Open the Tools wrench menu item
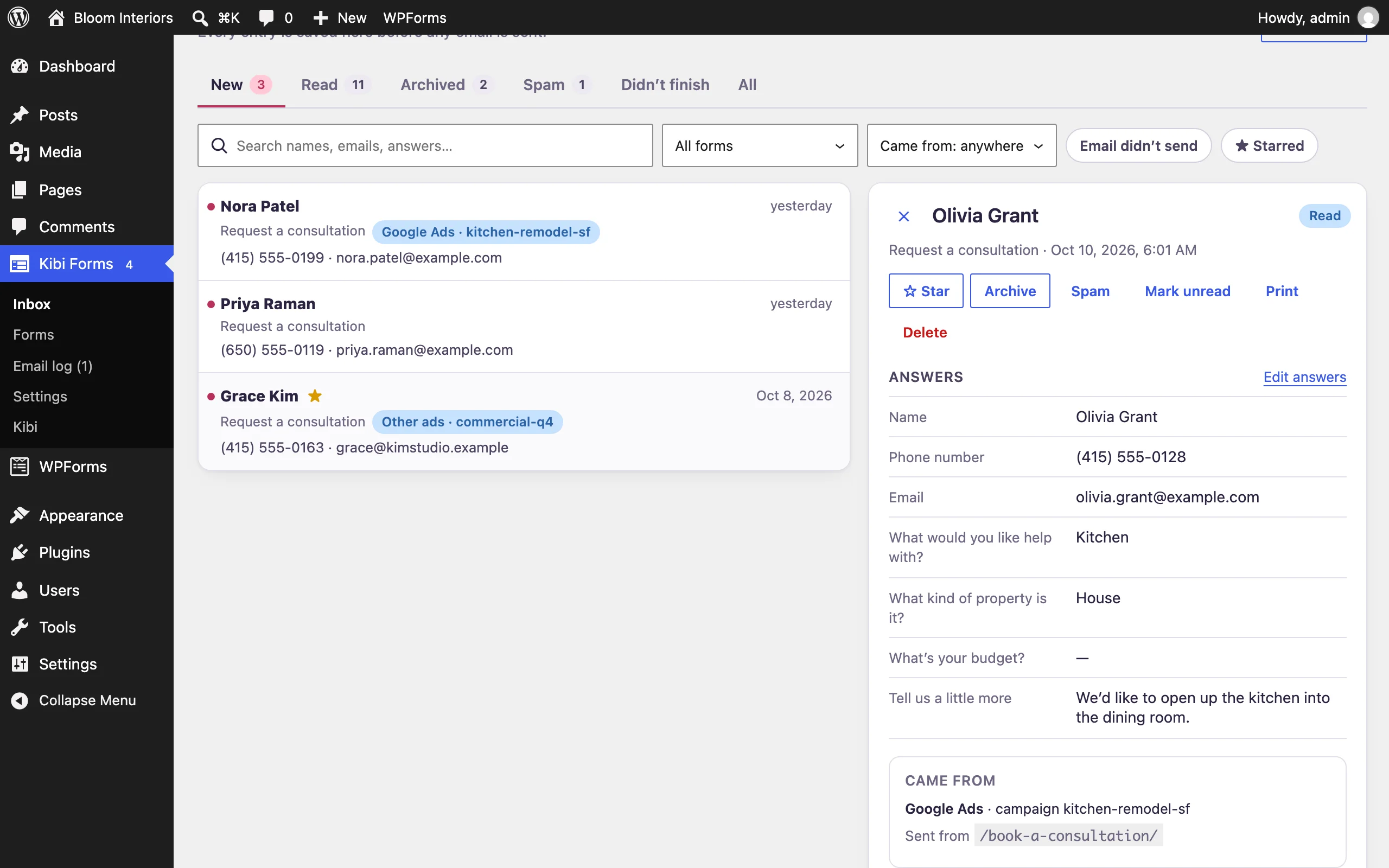 pos(87,627)
